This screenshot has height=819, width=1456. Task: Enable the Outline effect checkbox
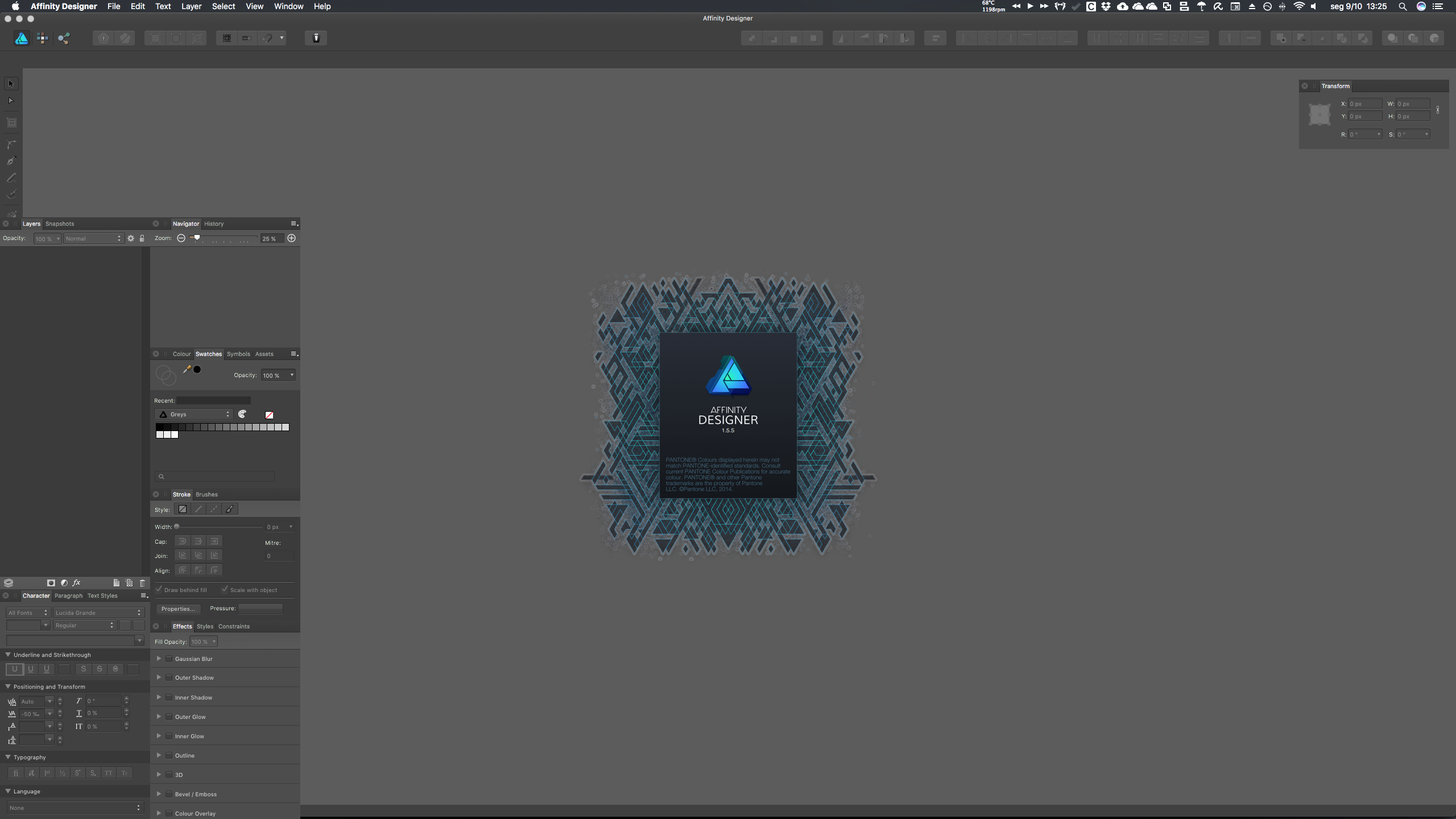point(169,755)
